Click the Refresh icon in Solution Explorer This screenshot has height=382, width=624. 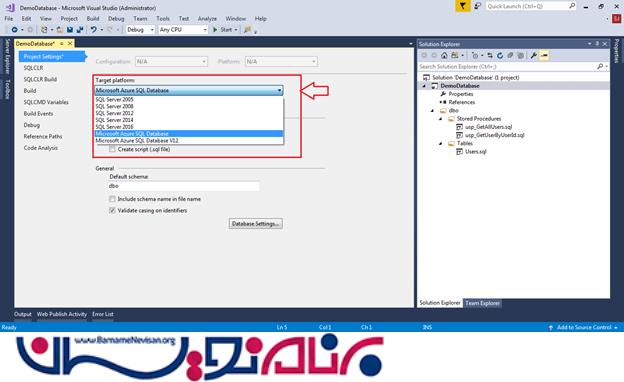click(500, 56)
